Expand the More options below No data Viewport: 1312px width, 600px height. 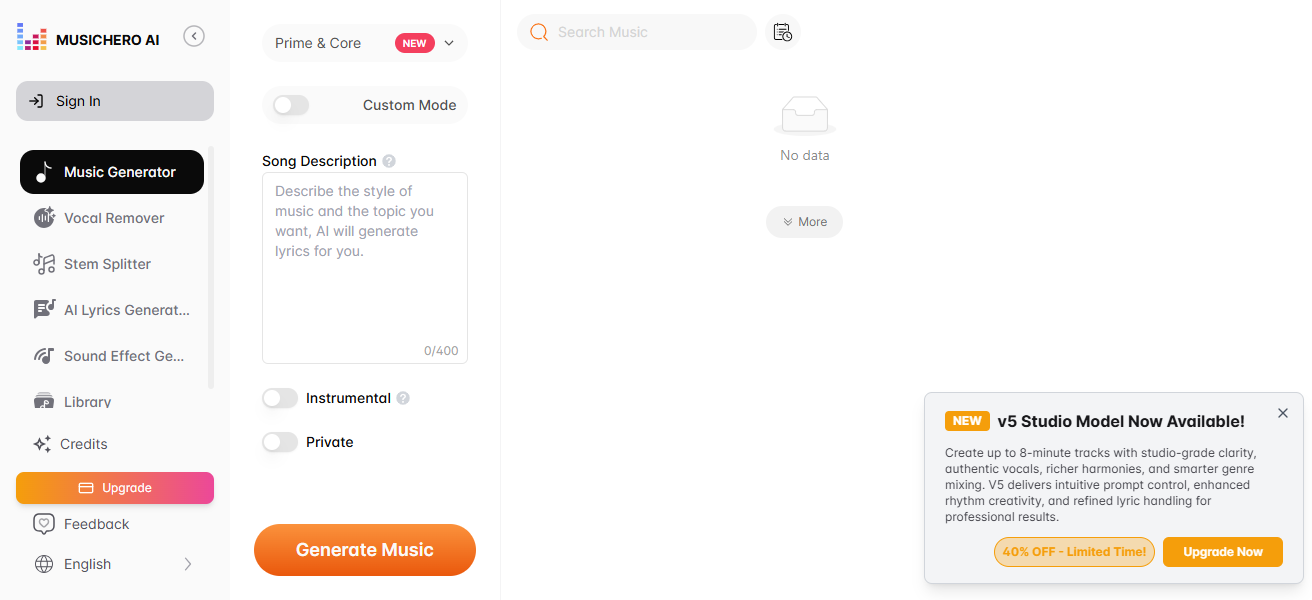[x=804, y=221]
